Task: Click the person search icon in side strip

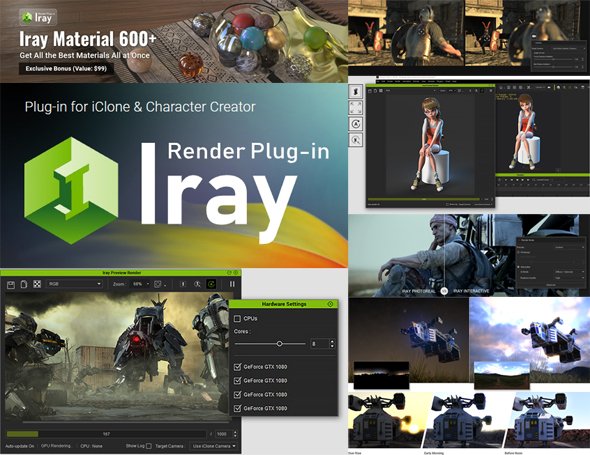Action: click(x=356, y=140)
